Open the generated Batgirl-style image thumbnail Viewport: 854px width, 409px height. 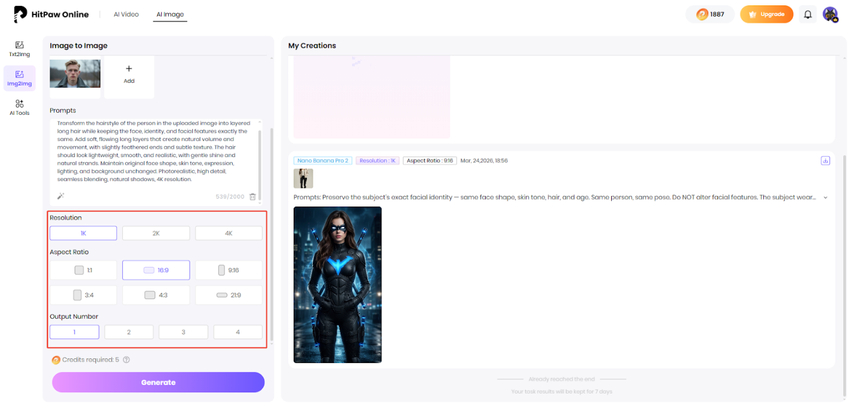[x=337, y=284]
